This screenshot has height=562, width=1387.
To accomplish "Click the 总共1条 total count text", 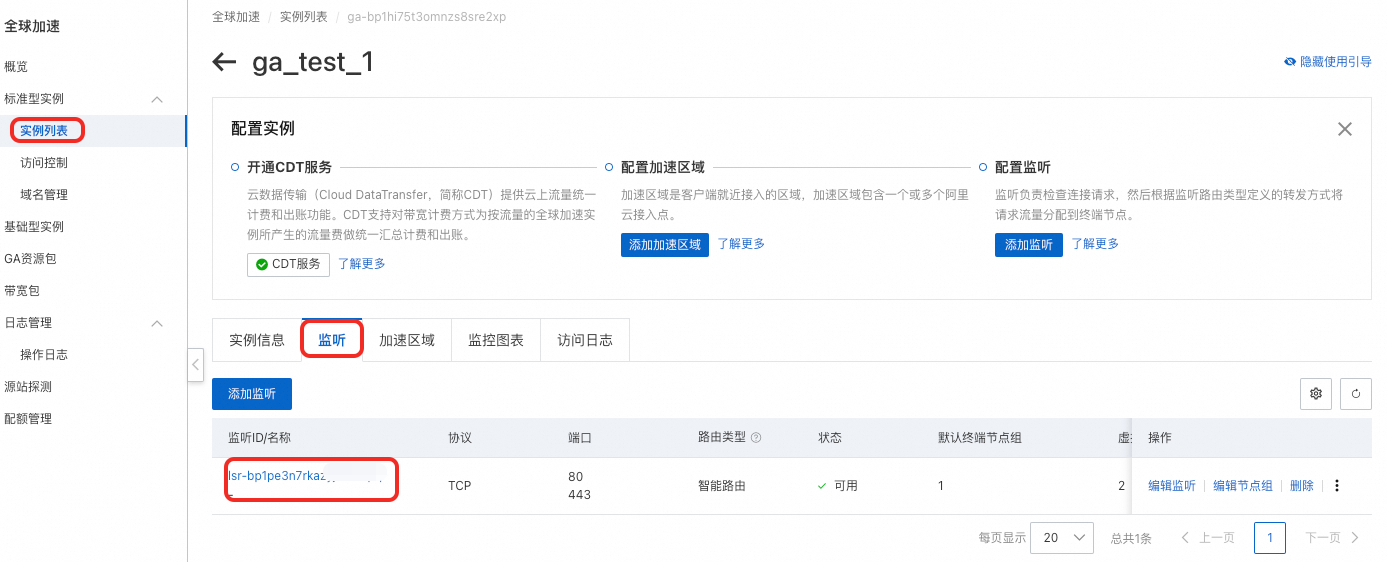I will pos(1131,538).
